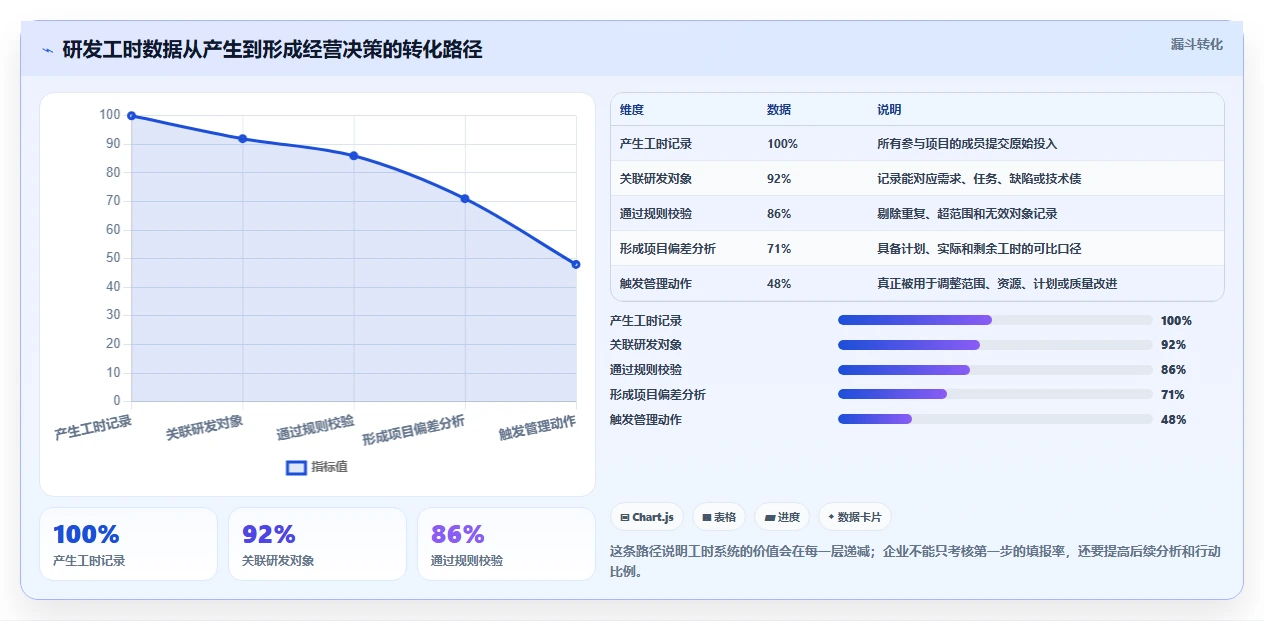Screen dimensions: 1264x621
Task: Click x-axis label 产生工时记录 on chart
Action: click(x=93, y=427)
